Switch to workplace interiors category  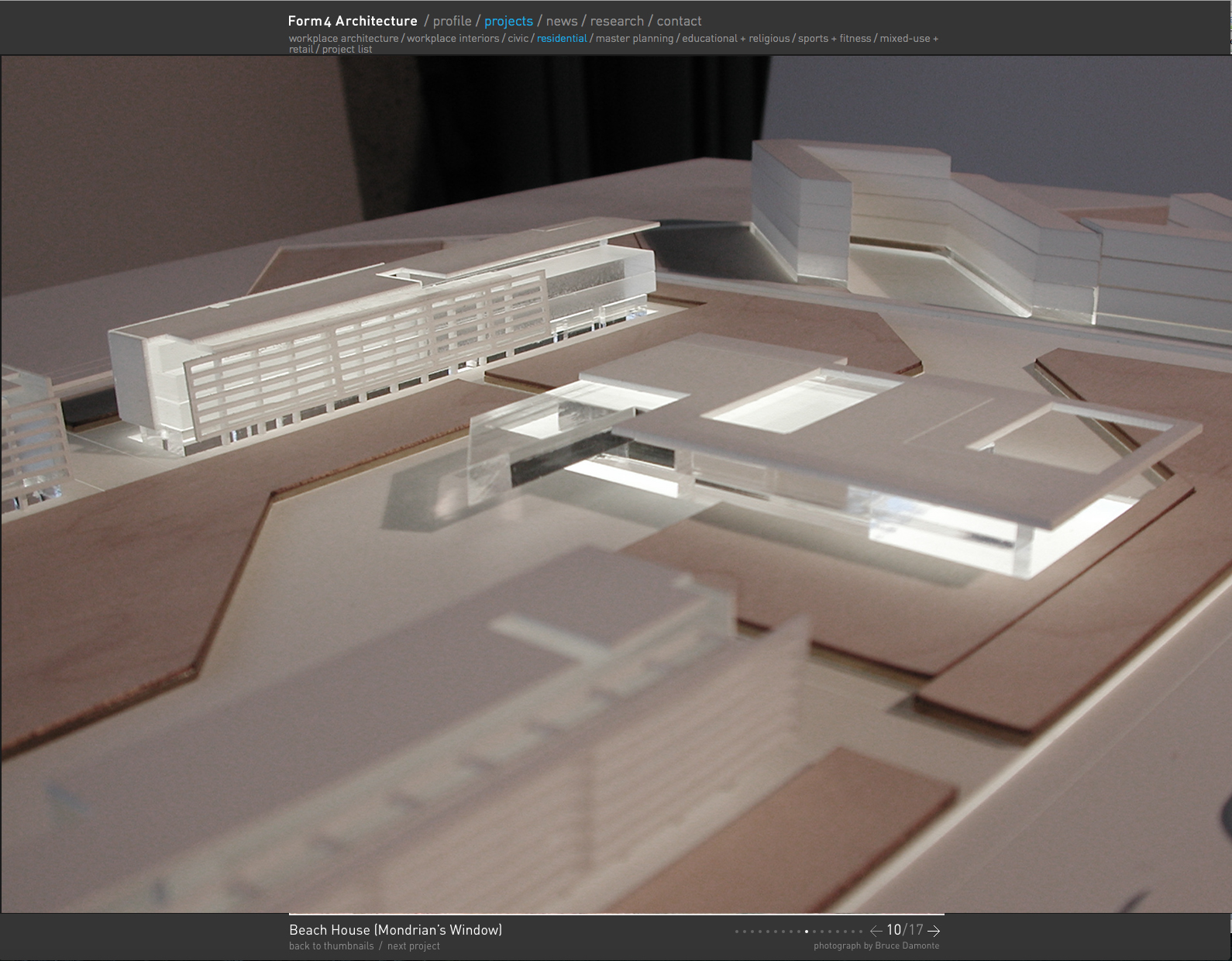453,38
